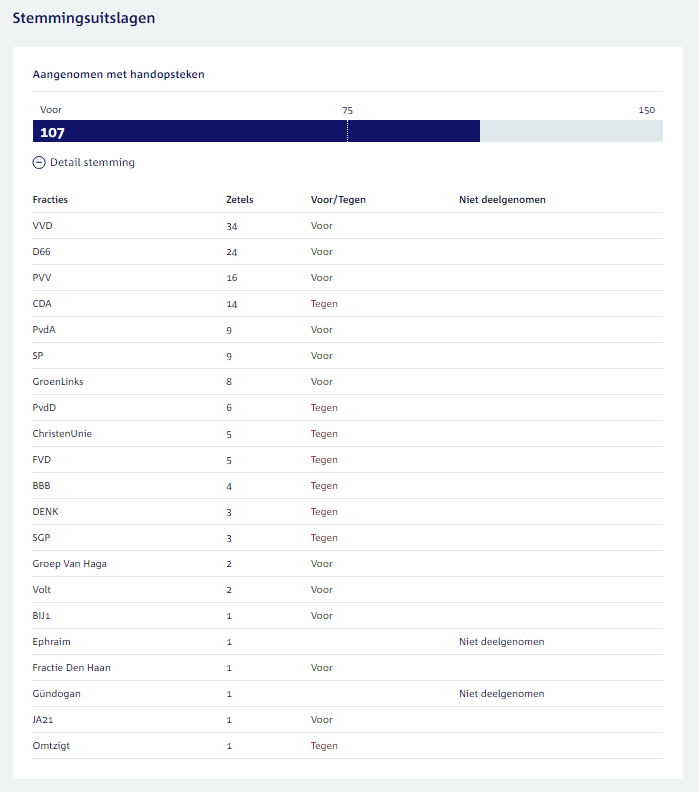Click the Tegen vote for Omtzigt
Screen dimensions: 699x792
pyautogui.click(x=324, y=746)
